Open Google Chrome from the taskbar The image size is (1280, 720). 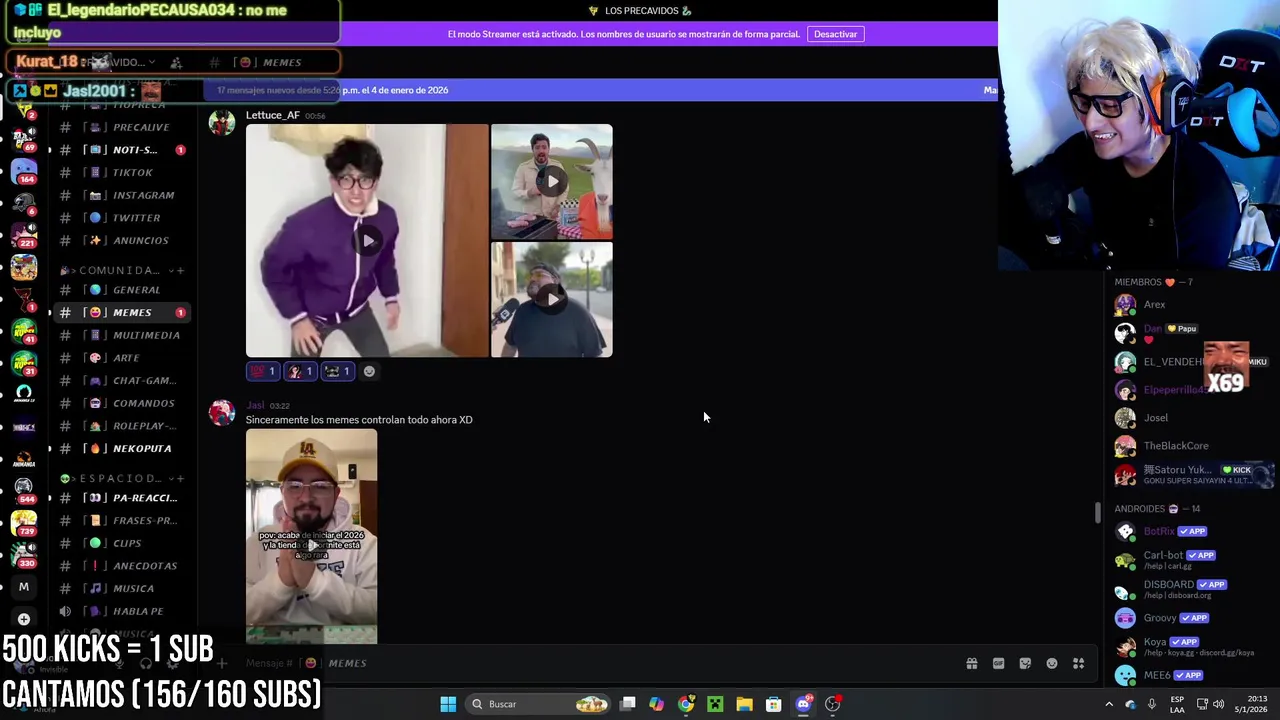tap(686, 704)
